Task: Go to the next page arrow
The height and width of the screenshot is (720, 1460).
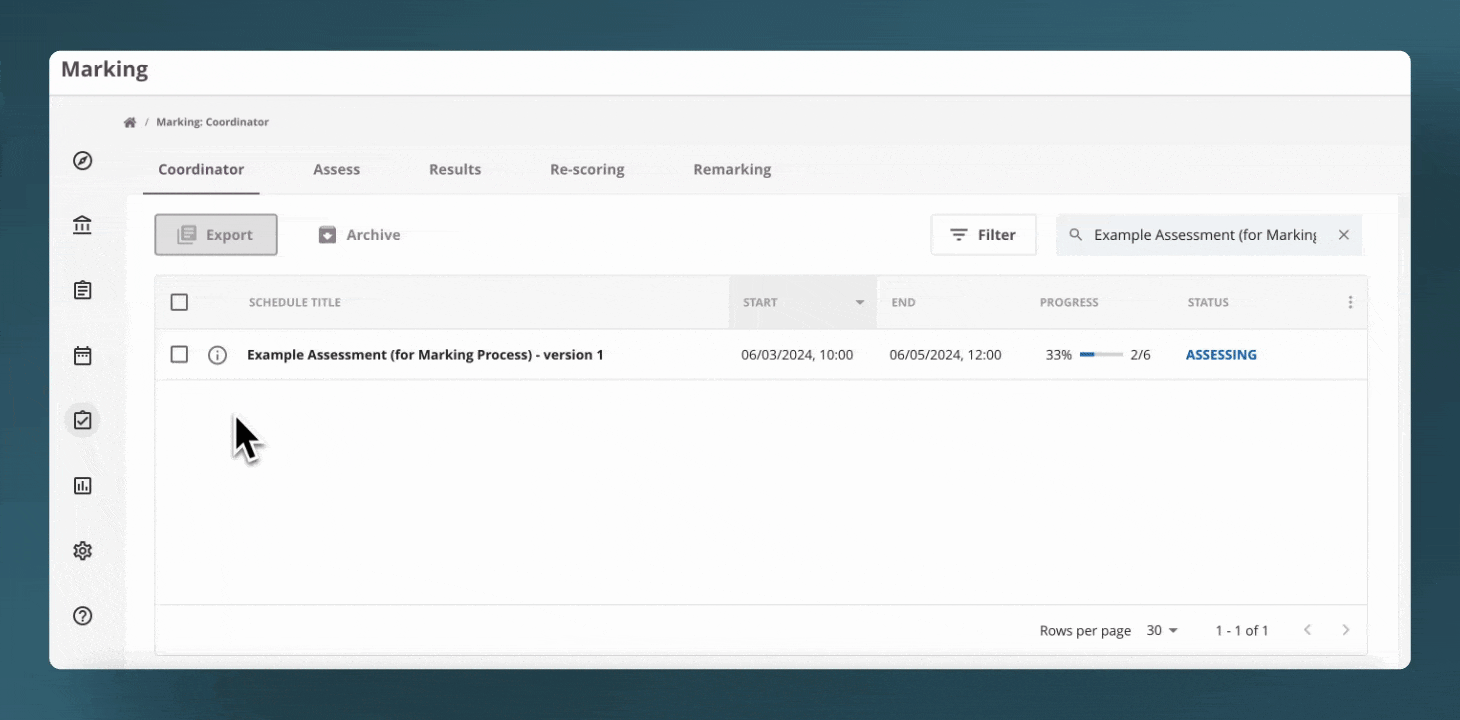Action: tap(1346, 630)
